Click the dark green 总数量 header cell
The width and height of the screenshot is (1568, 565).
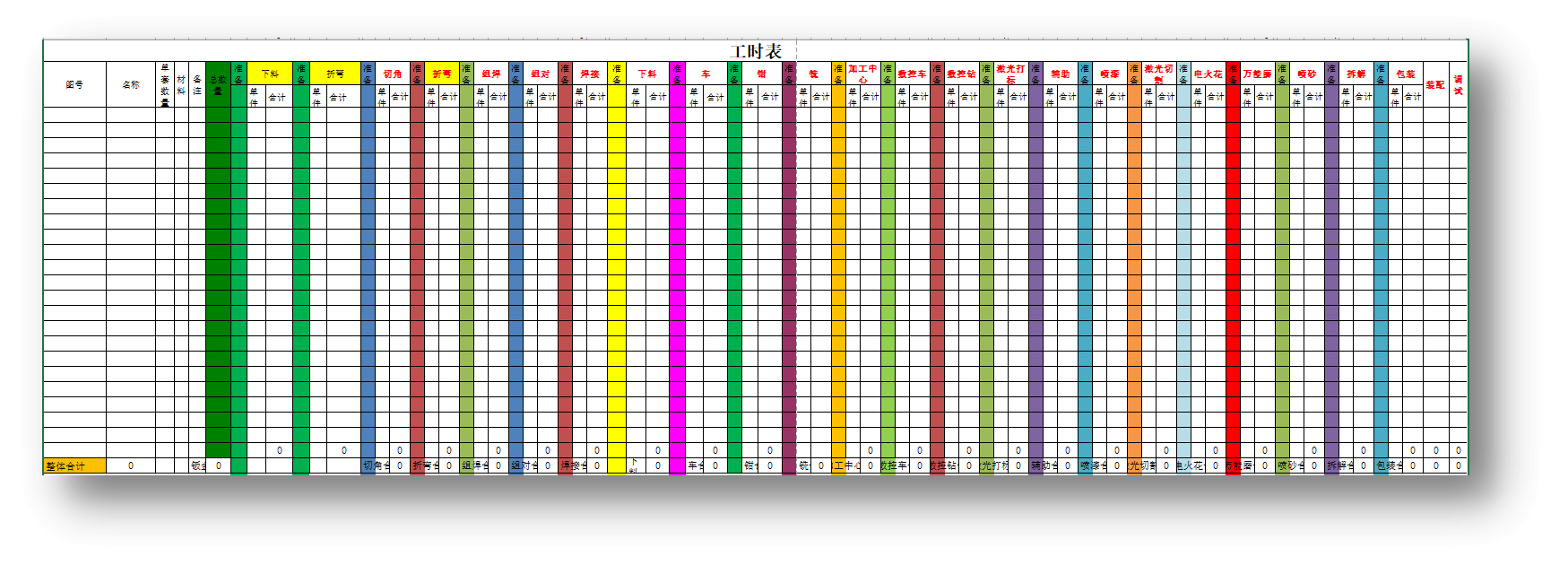pyautogui.click(x=218, y=85)
